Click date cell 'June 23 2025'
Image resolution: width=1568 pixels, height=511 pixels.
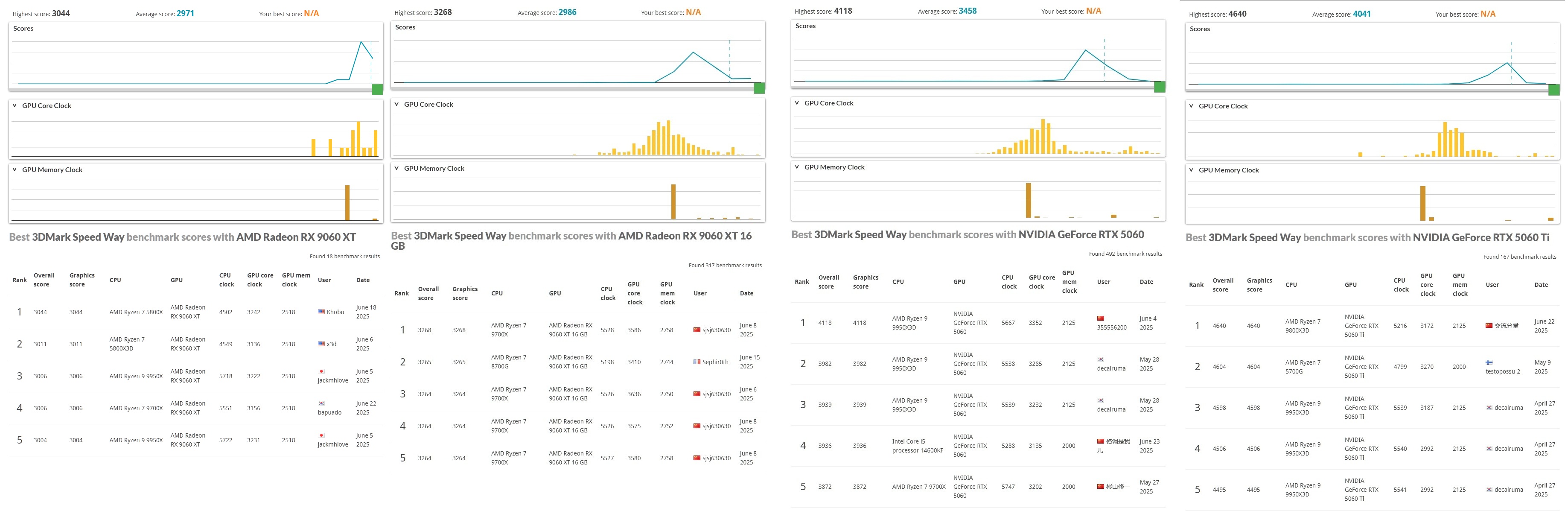click(1149, 446)
